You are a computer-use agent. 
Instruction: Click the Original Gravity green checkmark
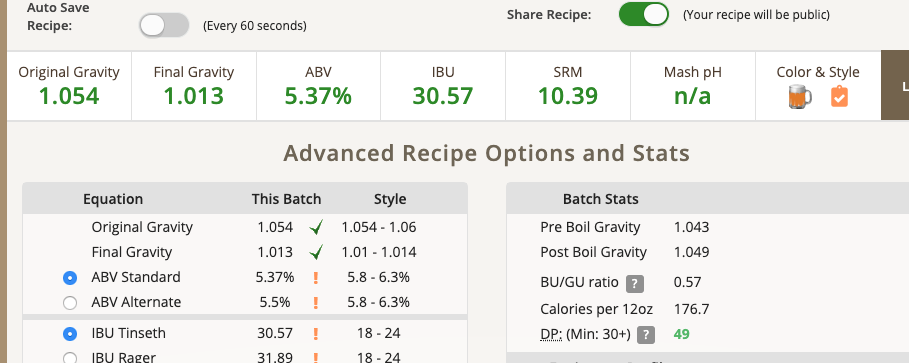coord(316,227)
